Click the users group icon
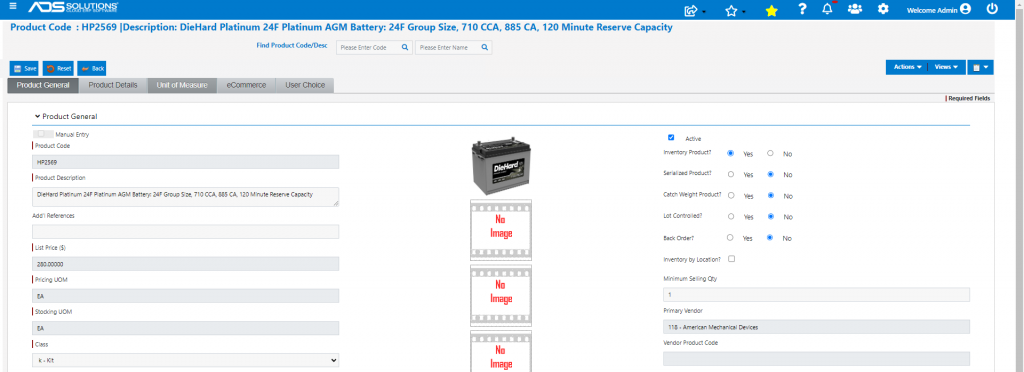The width and height of the screenshot is (1024, 372). (854, 9)
